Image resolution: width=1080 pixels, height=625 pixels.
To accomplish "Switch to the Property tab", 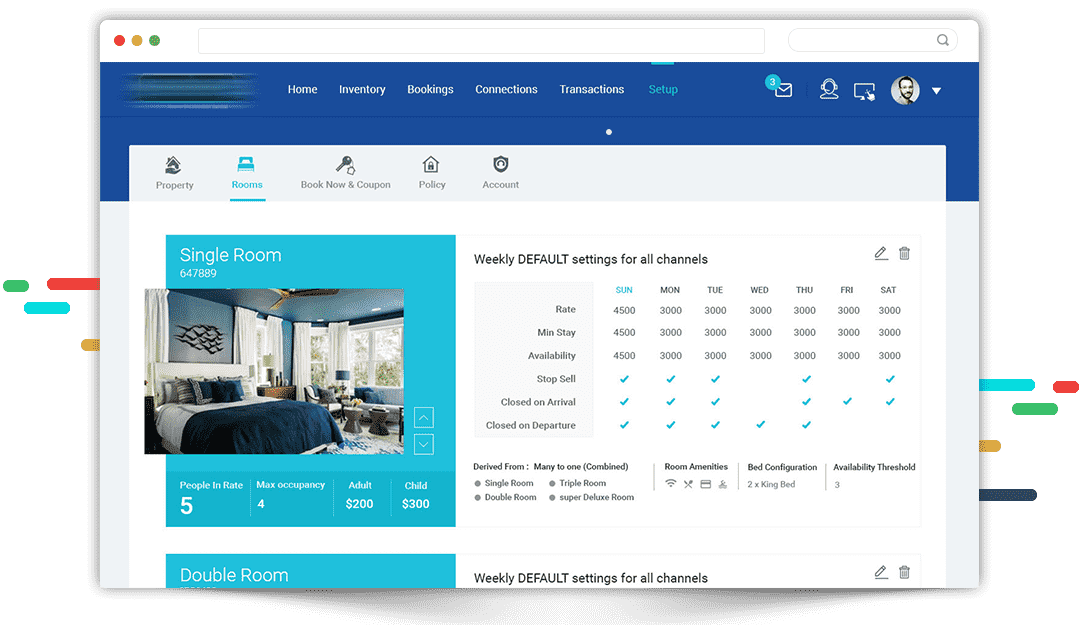I will [x=174, y=173].
